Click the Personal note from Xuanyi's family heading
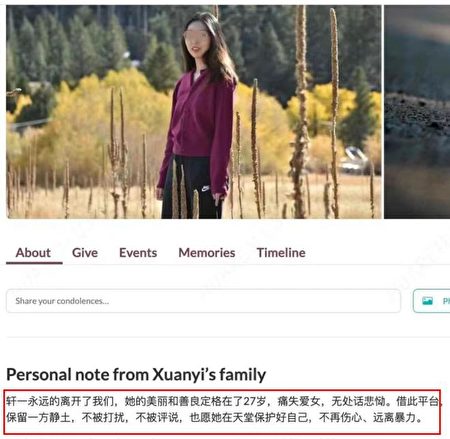Viewport: 450px width, 439px height. tap(136, 374)
